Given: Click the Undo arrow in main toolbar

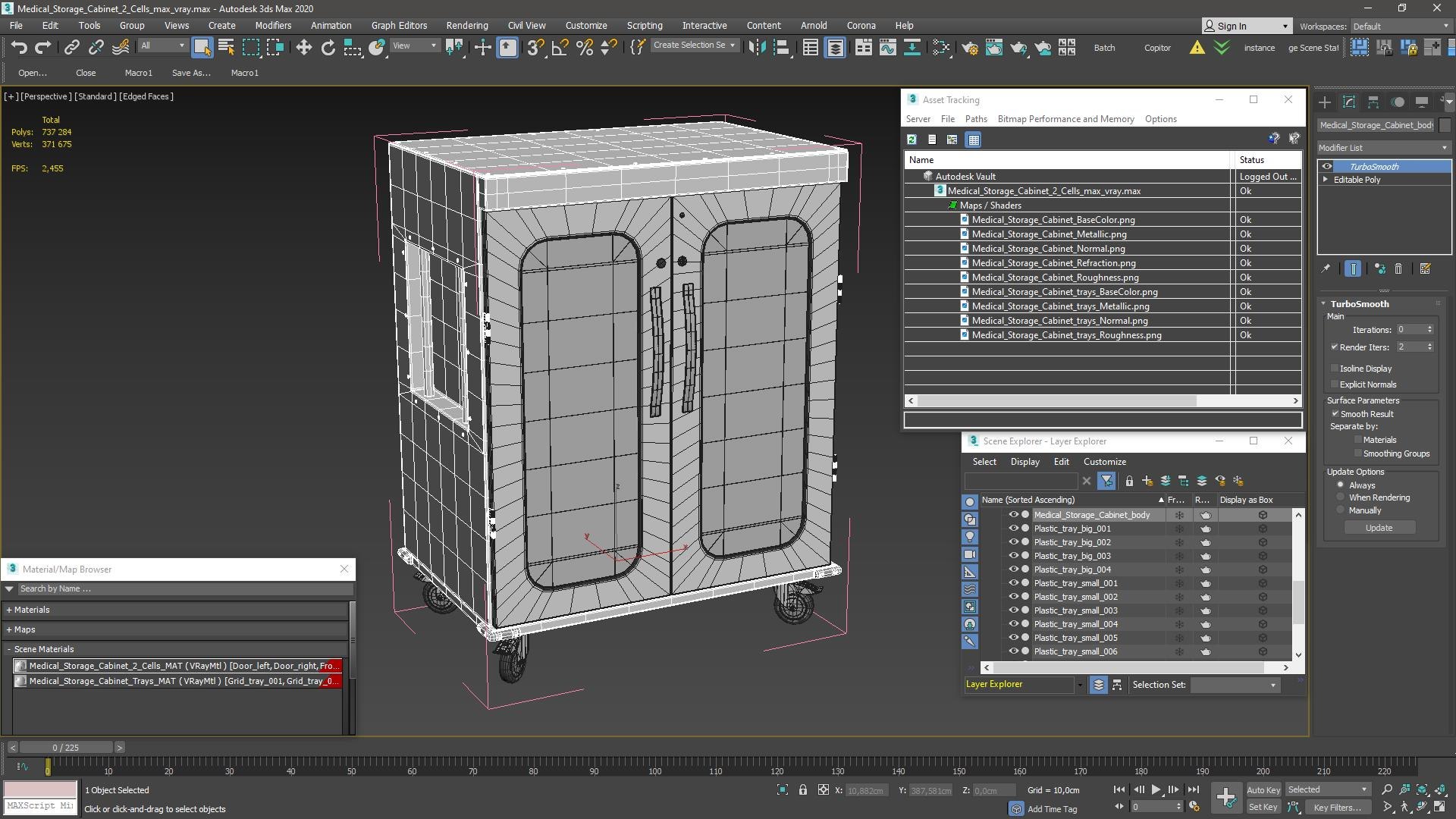Looking at the screenshot, I should [x=19, y=47].
